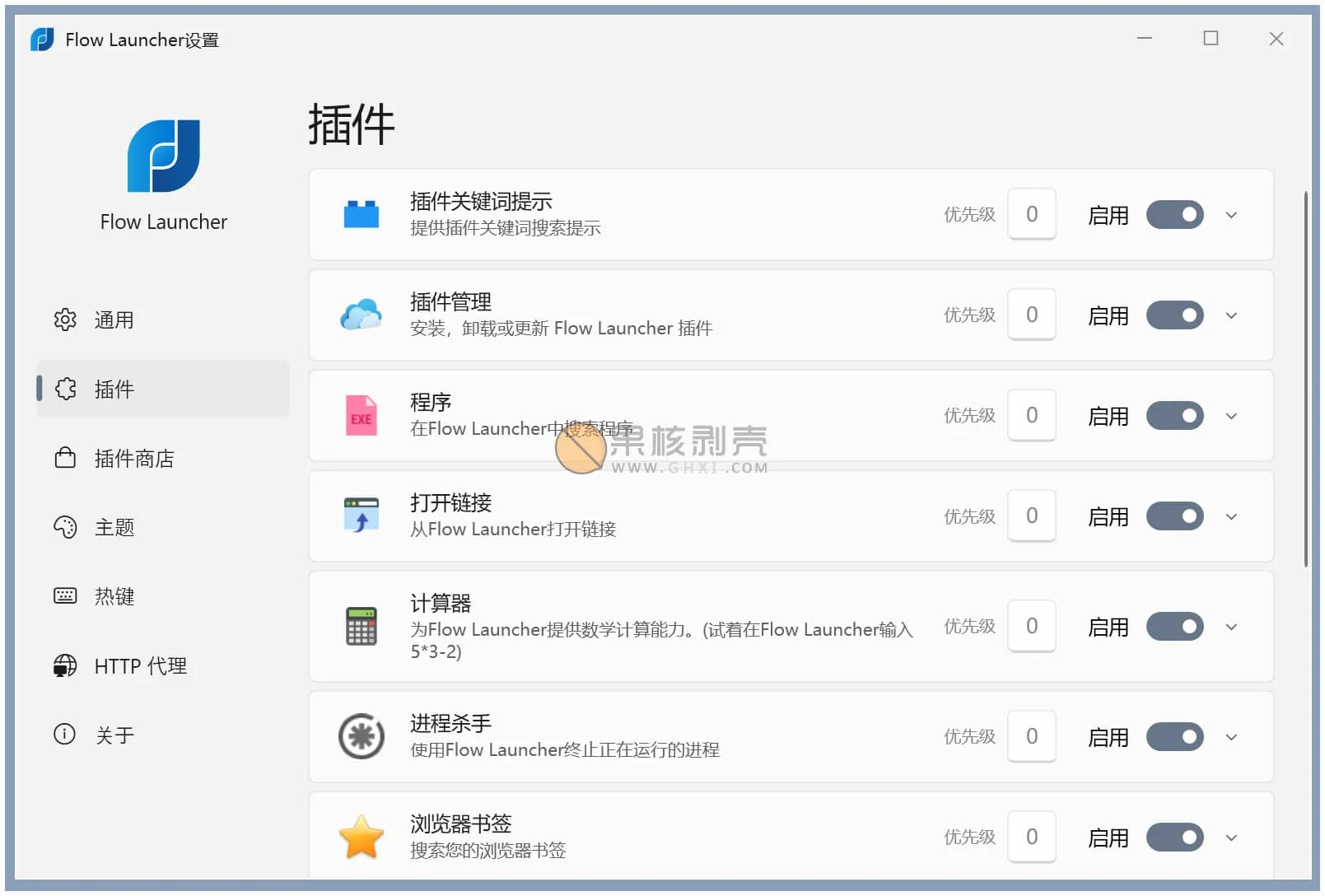Click the browser link icon of 打开链接
Viewport: 1325px width, 896px height.
[361, 516]
